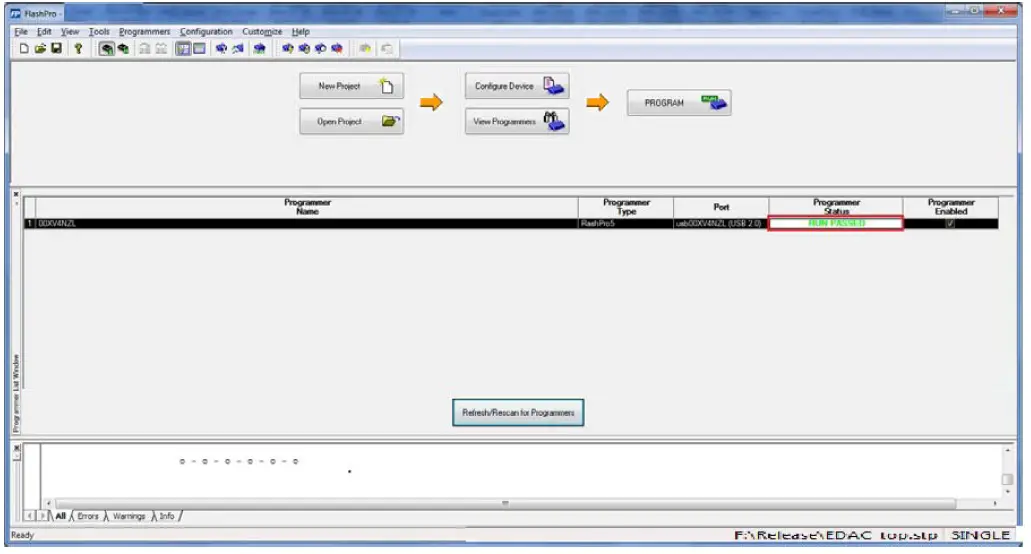Image resolution: width=1031 pixels, height=554 pixels.
Task: Click the log vertical scrollbar up arrow
Action: coord(1007,450)
